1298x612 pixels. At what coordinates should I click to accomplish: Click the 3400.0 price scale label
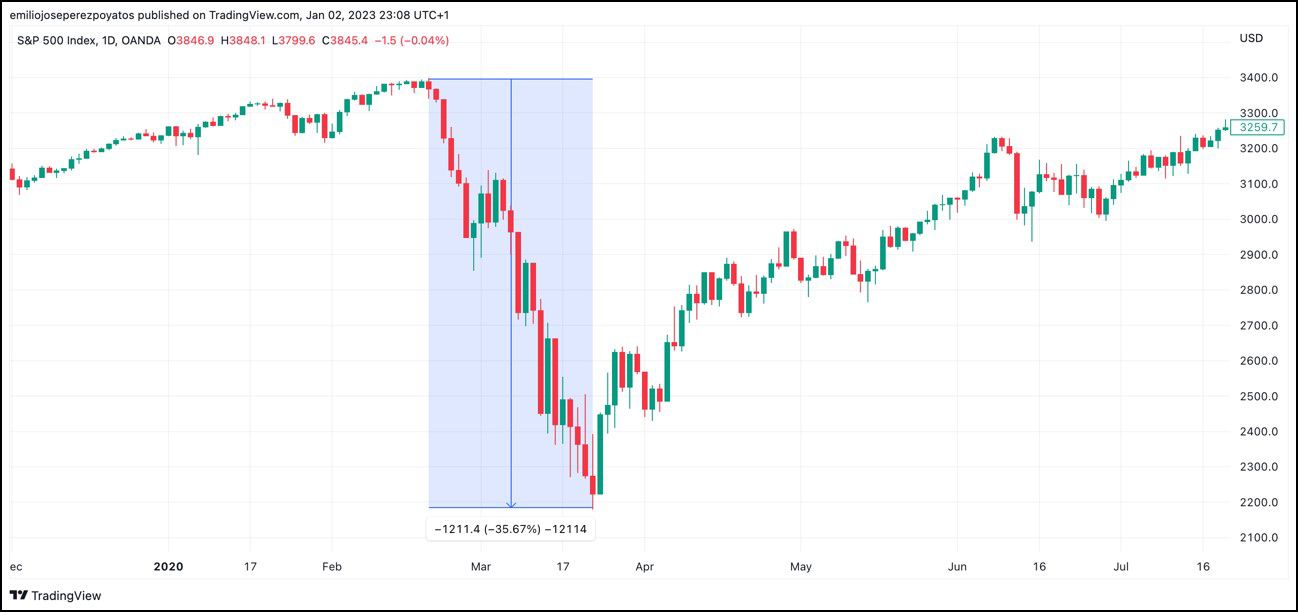(x=1258, y=78)
